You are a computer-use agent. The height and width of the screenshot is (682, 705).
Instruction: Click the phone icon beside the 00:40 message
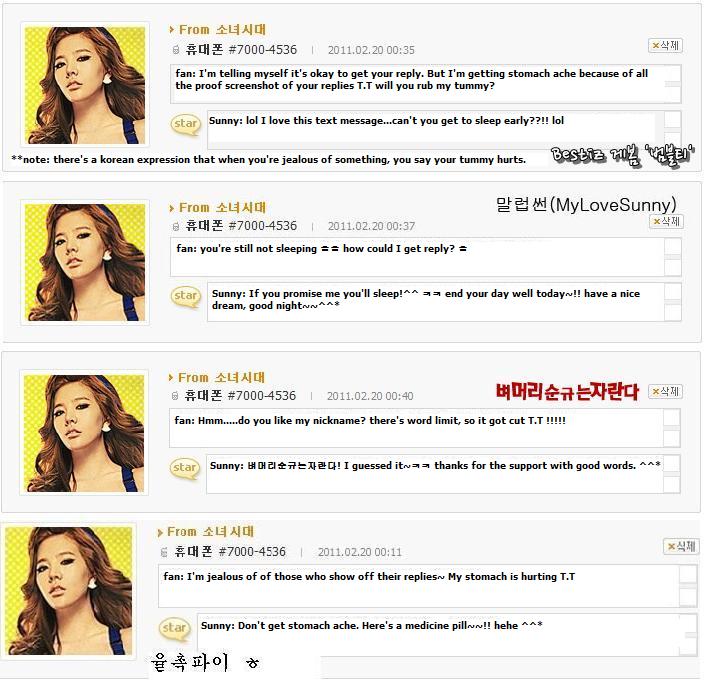(175, 396)
